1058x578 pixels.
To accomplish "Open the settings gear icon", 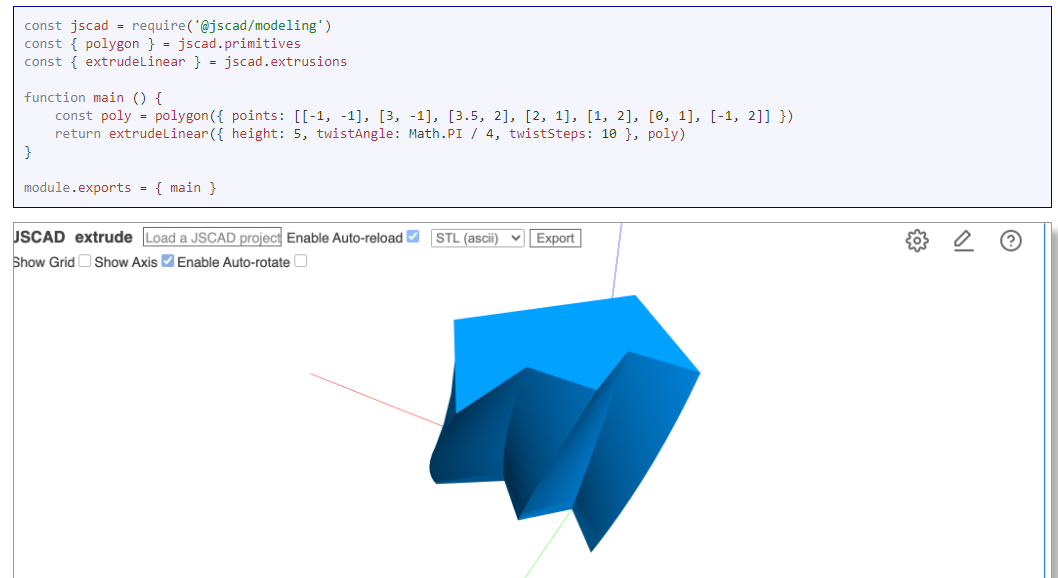I will (916, 241).
